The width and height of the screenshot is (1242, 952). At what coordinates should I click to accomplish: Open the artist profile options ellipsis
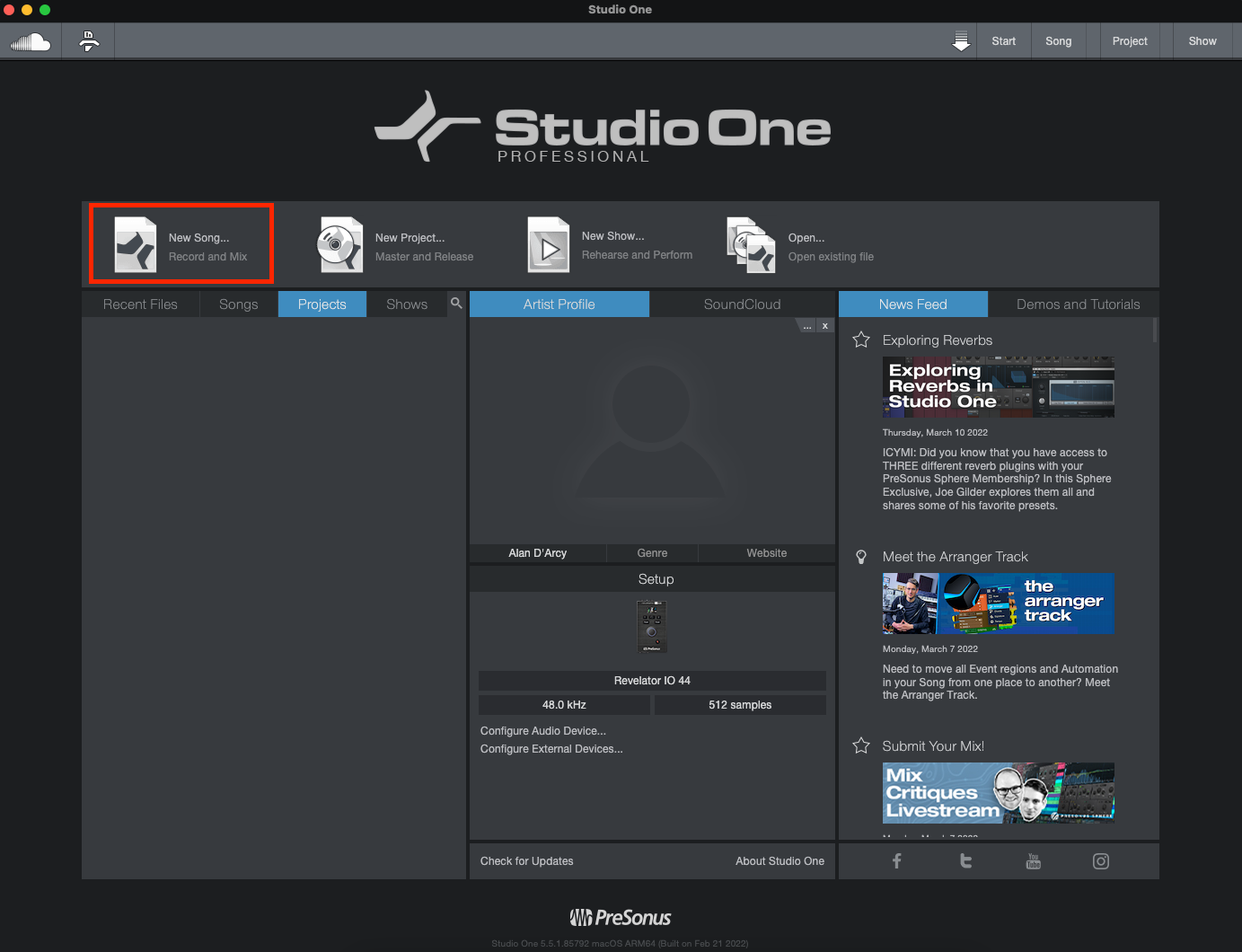coord(807,326)
